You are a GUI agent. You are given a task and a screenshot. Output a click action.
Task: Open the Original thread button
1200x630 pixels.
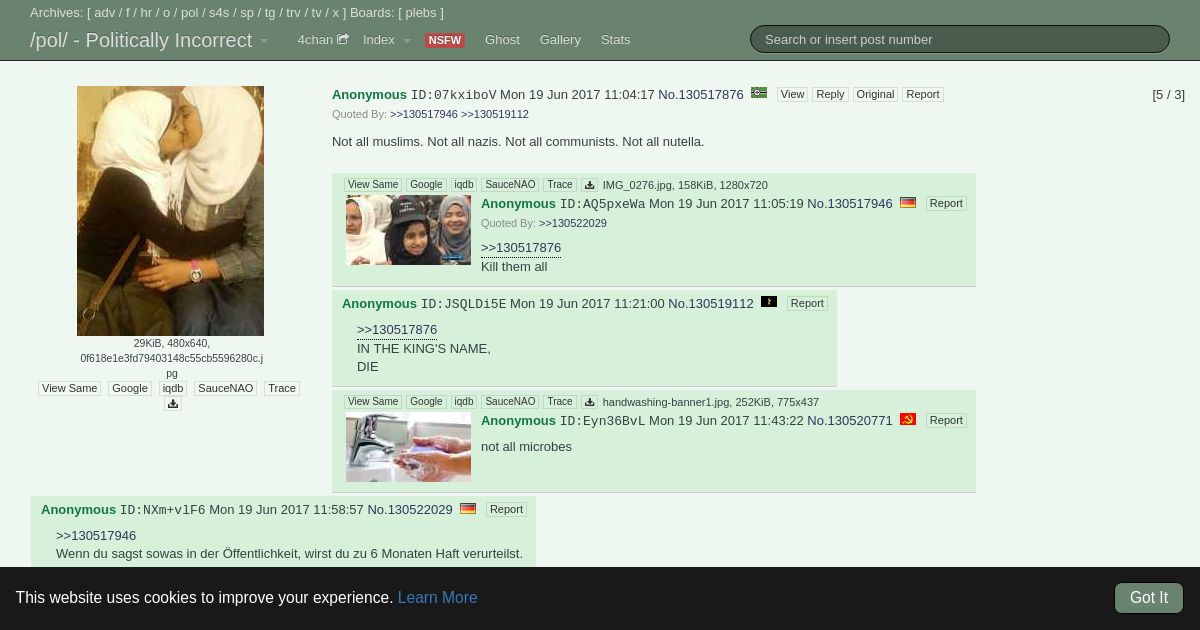coord(875,94)
